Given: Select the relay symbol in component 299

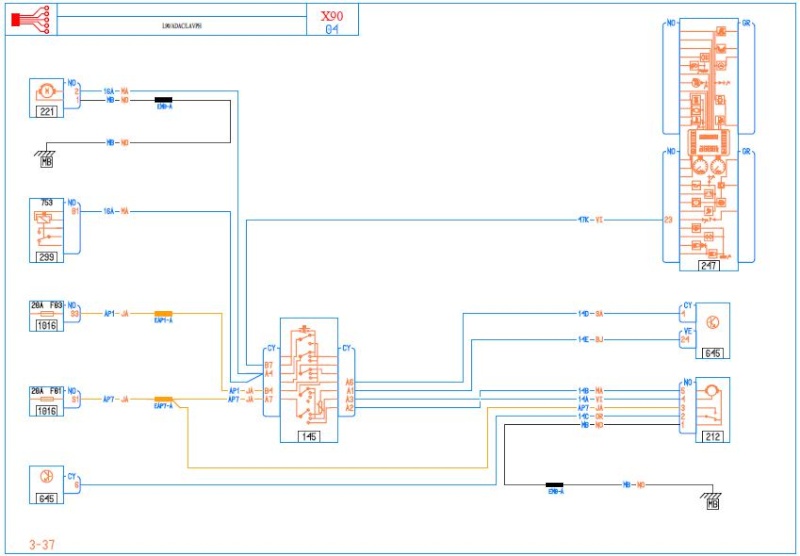Looking at the screenshot, I should pyautogui.click(x=46, y=229).
